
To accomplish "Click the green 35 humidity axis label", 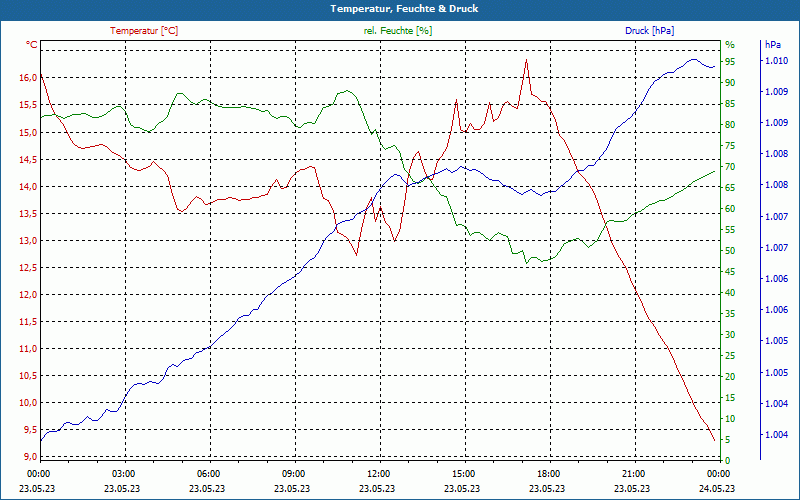I will coord(730,314).
